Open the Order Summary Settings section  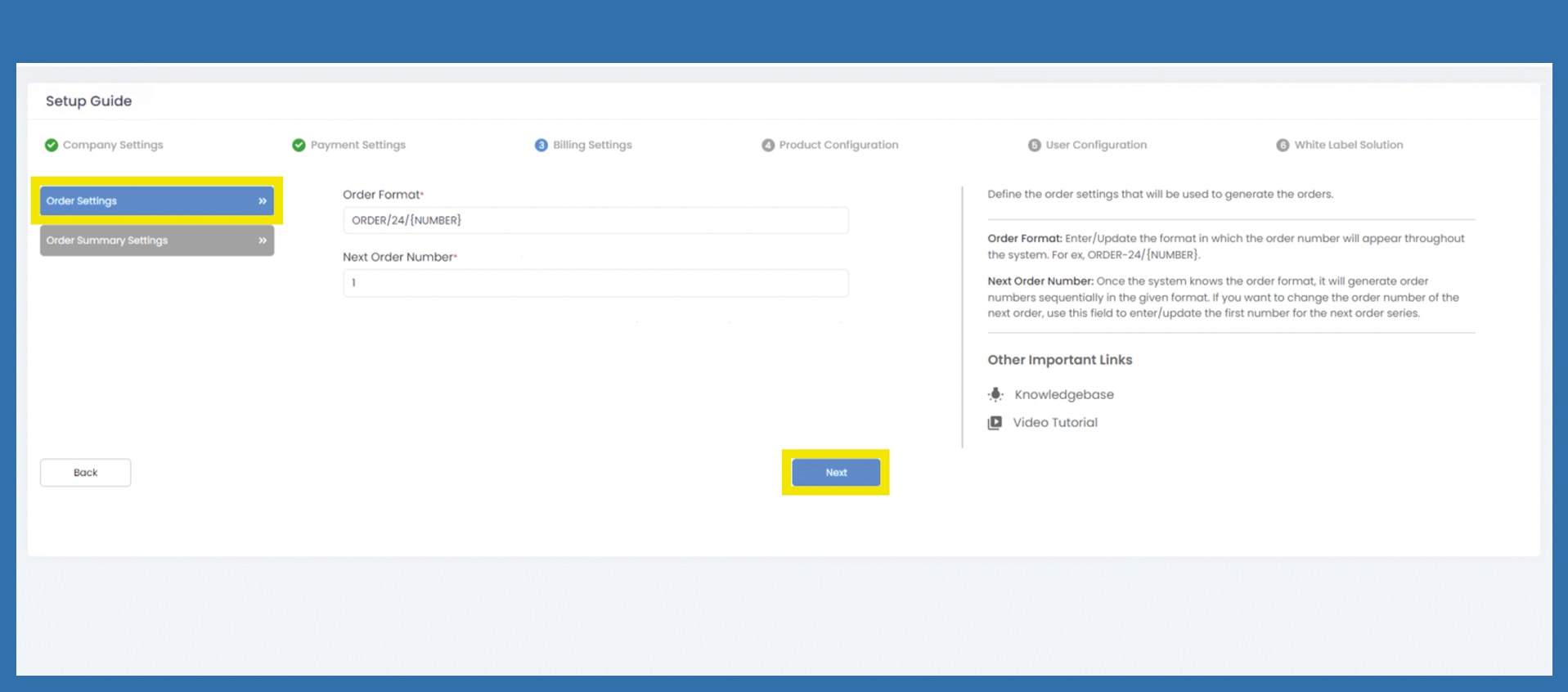coord(107,240)
